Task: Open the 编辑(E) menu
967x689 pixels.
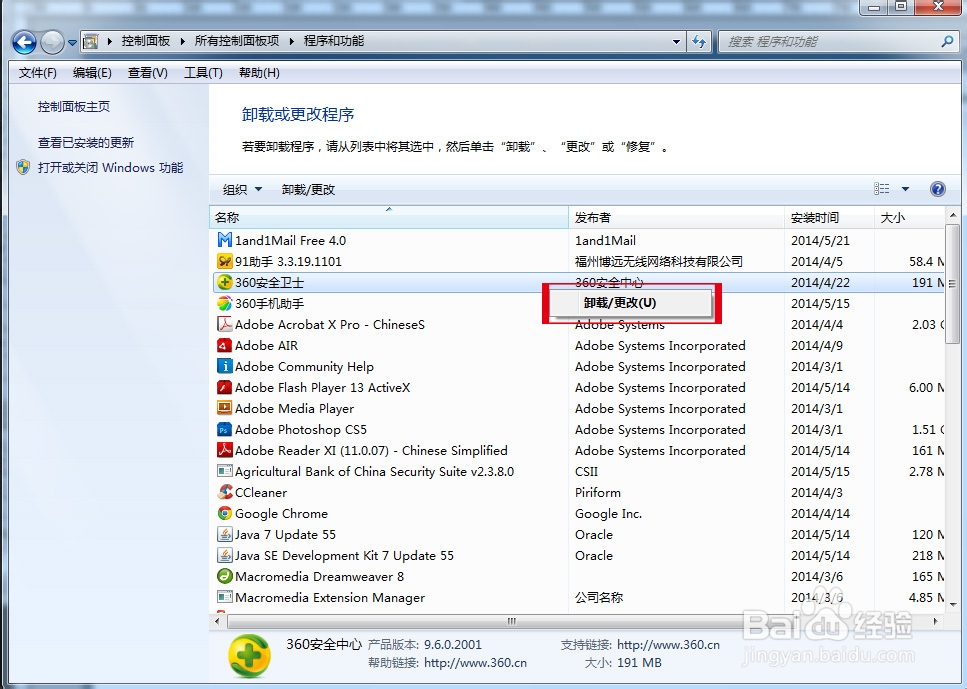Action: pyautogui.click(x=92, y=73)
